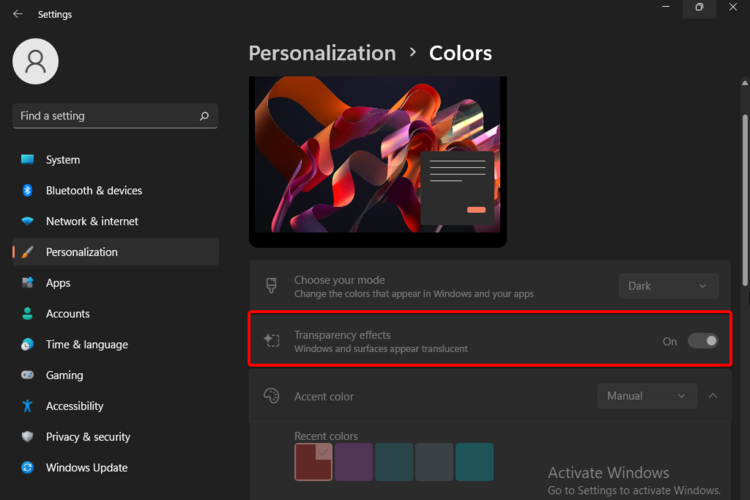
Task: Open the Accent color Manual dropdown
Action: coord(646,396)
